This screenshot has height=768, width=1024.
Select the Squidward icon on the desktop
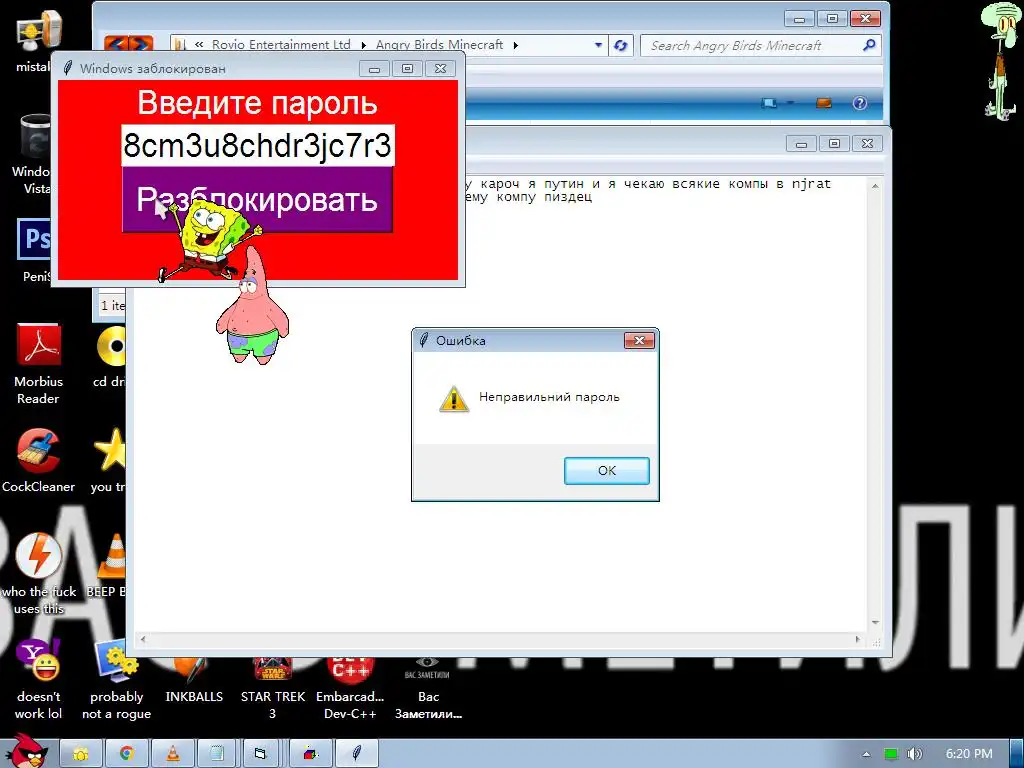[999, 62]
